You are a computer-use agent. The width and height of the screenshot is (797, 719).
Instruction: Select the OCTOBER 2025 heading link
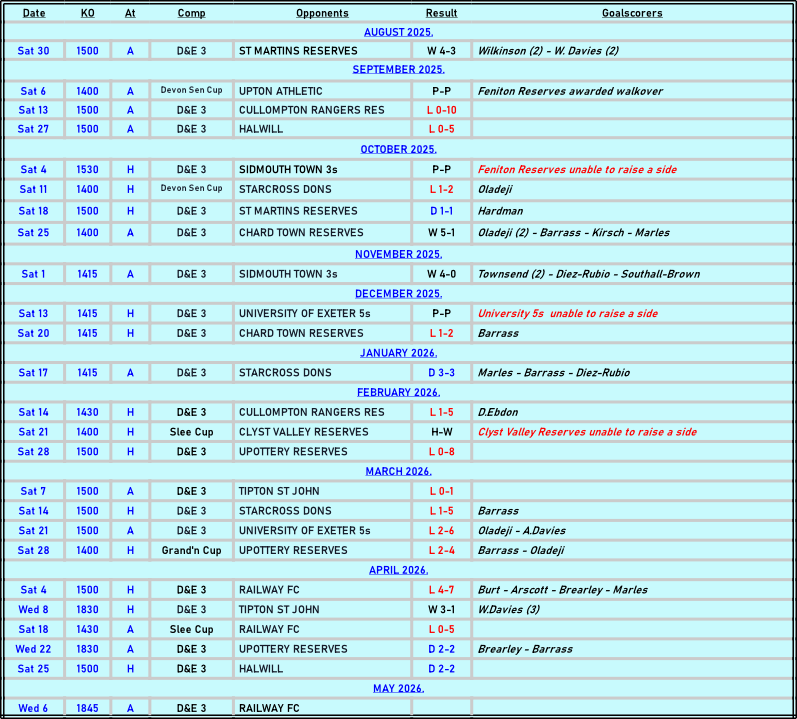pyautogui.click(x=398, y=149)
